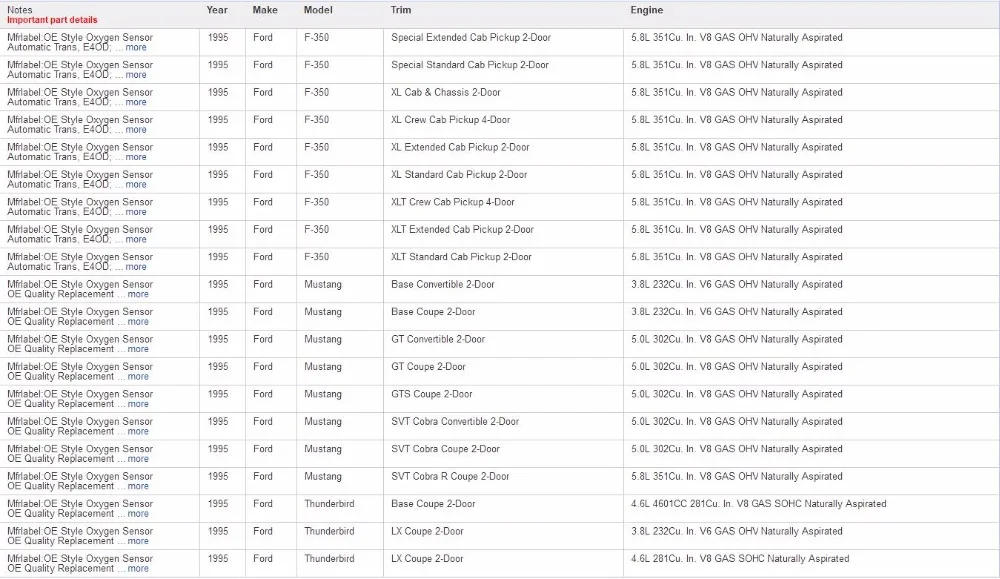Click 'F-350' model in the XL Cab & Chassis row
The height and width of the screenshot is (579, 1000).
(316, 92)
